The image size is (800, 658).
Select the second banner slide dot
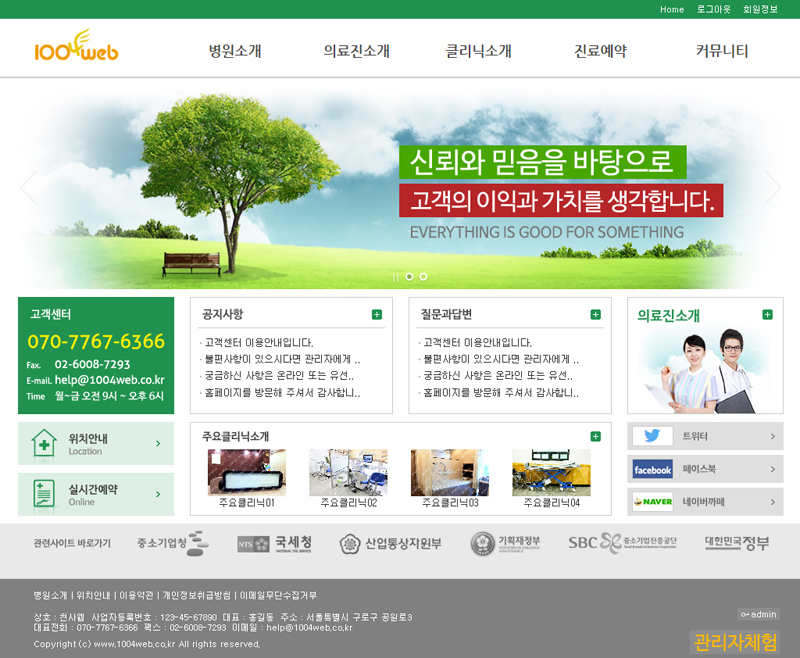423,276
